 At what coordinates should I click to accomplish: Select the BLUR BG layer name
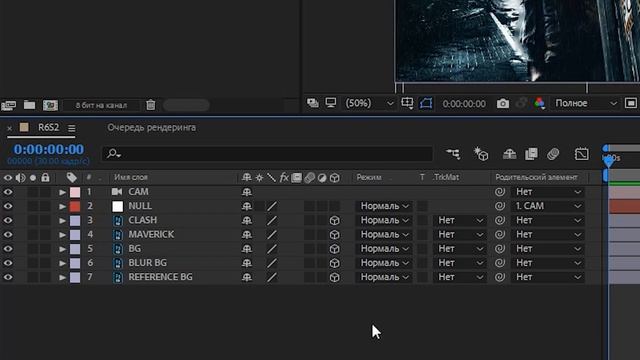pos(147,263)
